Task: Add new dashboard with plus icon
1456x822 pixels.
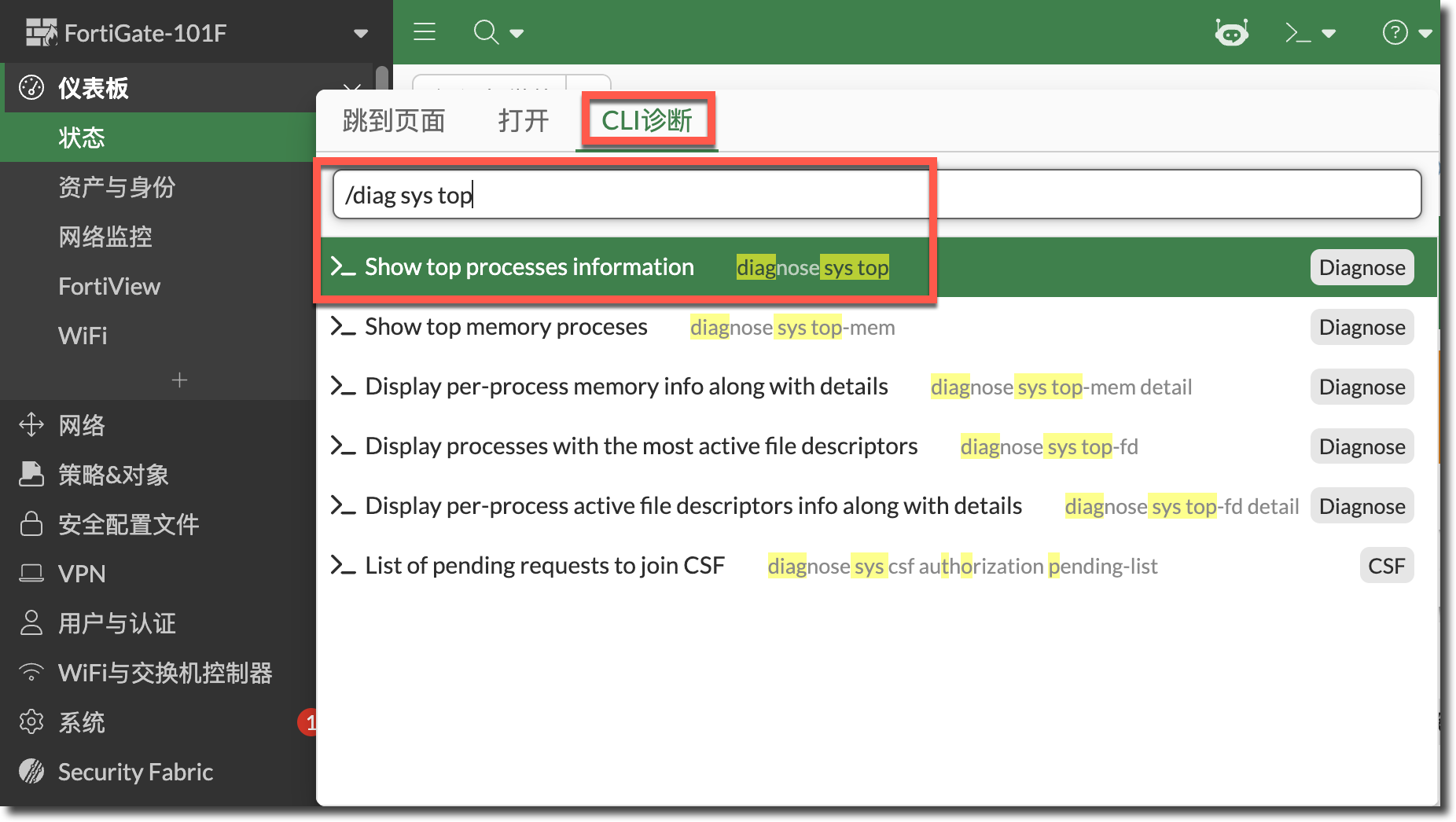Action: click(x=179, y=380)
